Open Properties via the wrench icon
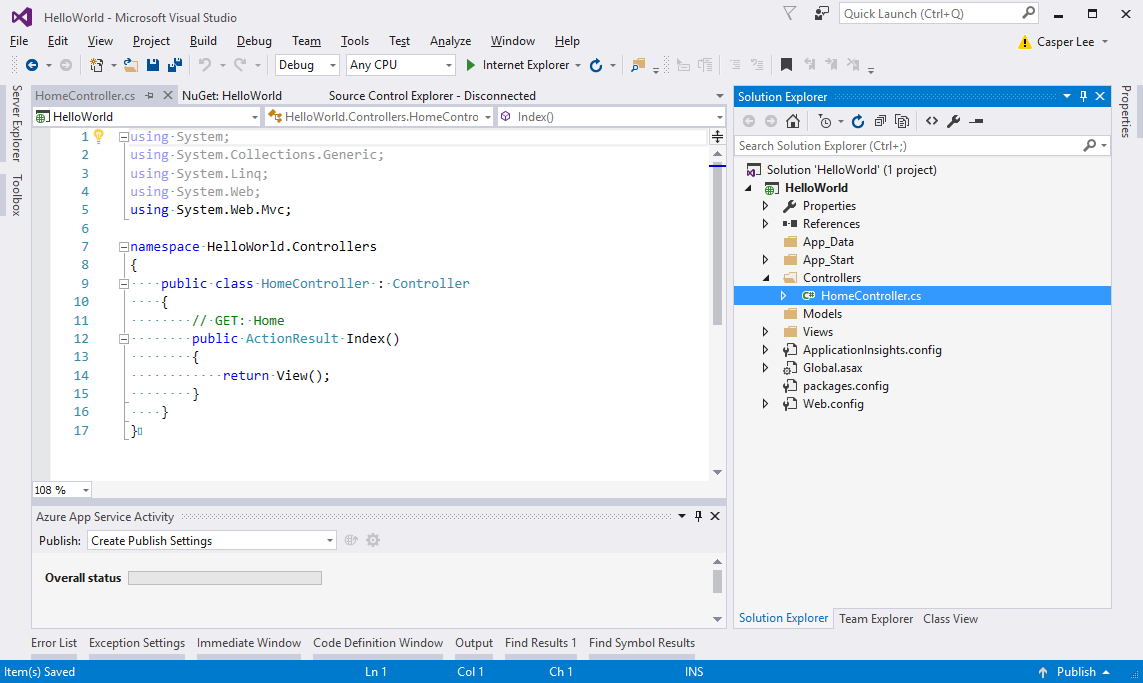Image resolution: width=1143 pixels, height=683 pixels. [x=953, y=121]
